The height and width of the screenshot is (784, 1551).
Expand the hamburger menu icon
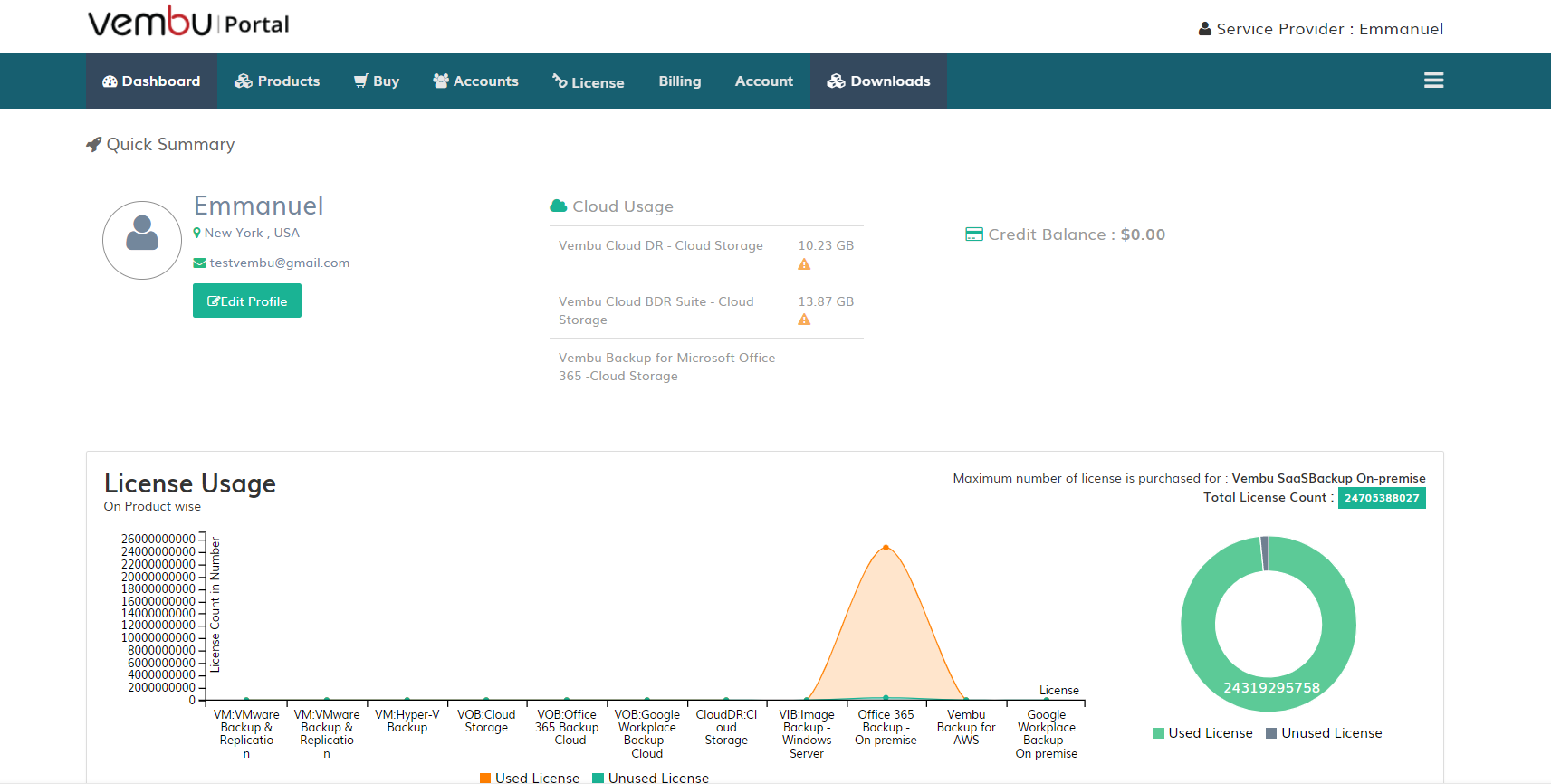1433,81
